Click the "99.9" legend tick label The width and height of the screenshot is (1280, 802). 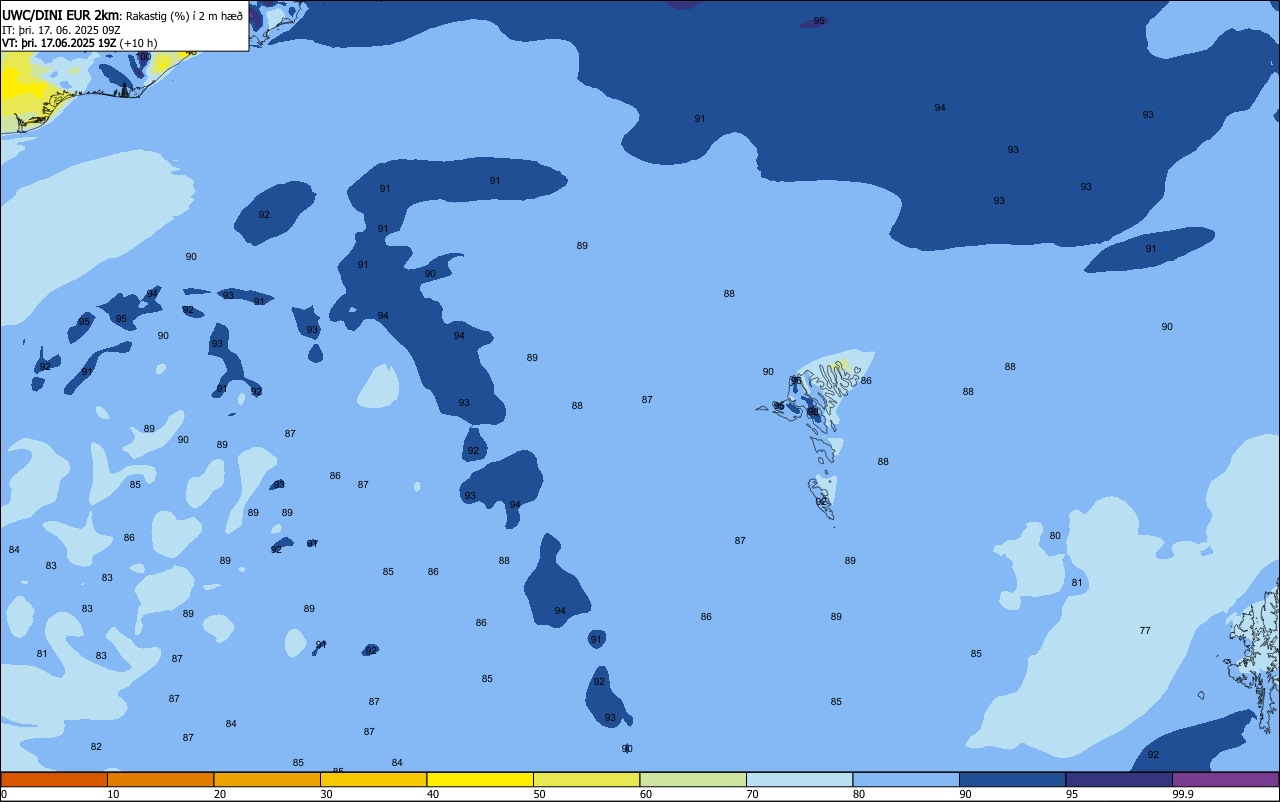click(x=1184, y=794)
